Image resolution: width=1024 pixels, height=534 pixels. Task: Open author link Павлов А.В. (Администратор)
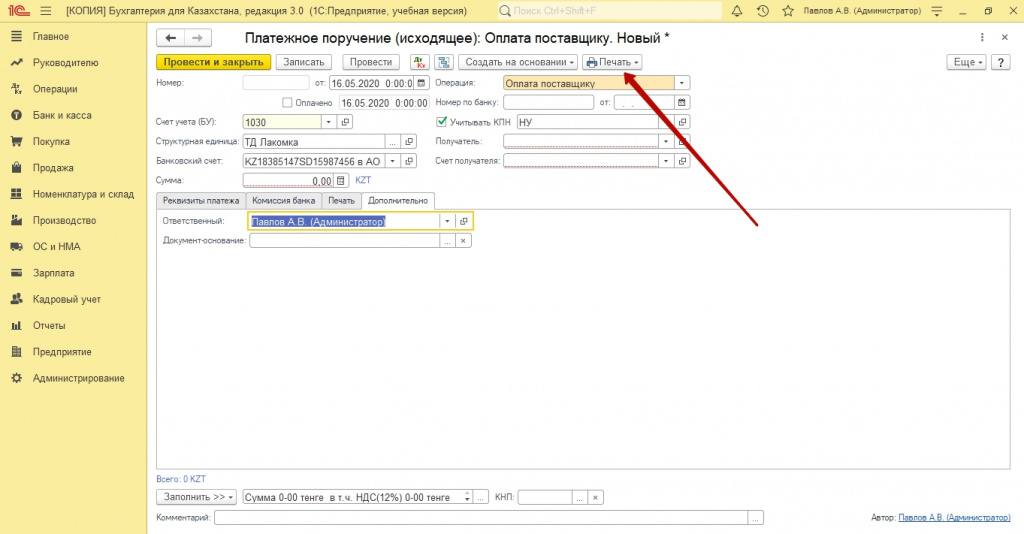tap(954, 517)
